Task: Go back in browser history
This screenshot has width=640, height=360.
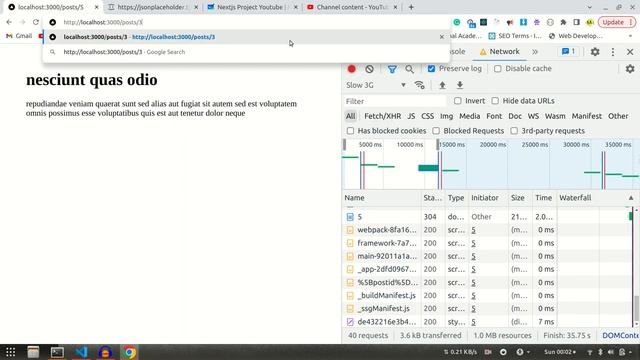Action: [x=9, y=22]
